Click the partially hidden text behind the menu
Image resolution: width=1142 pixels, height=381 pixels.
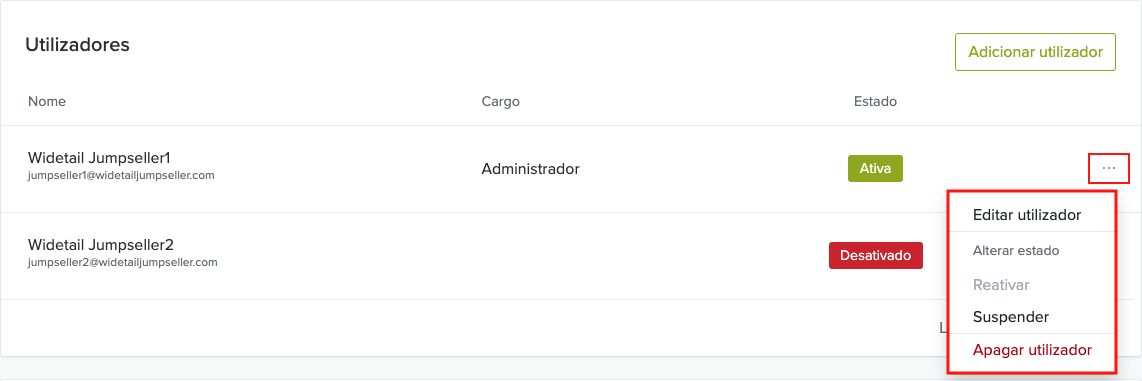pos(942,328)
